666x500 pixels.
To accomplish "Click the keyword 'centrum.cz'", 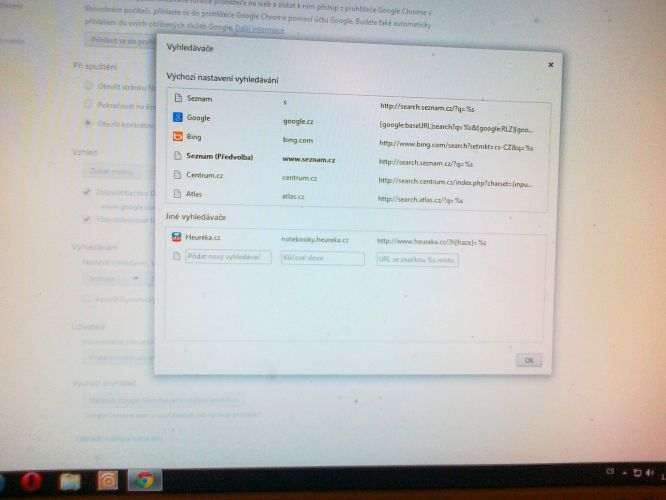I will tap(299, 178).
